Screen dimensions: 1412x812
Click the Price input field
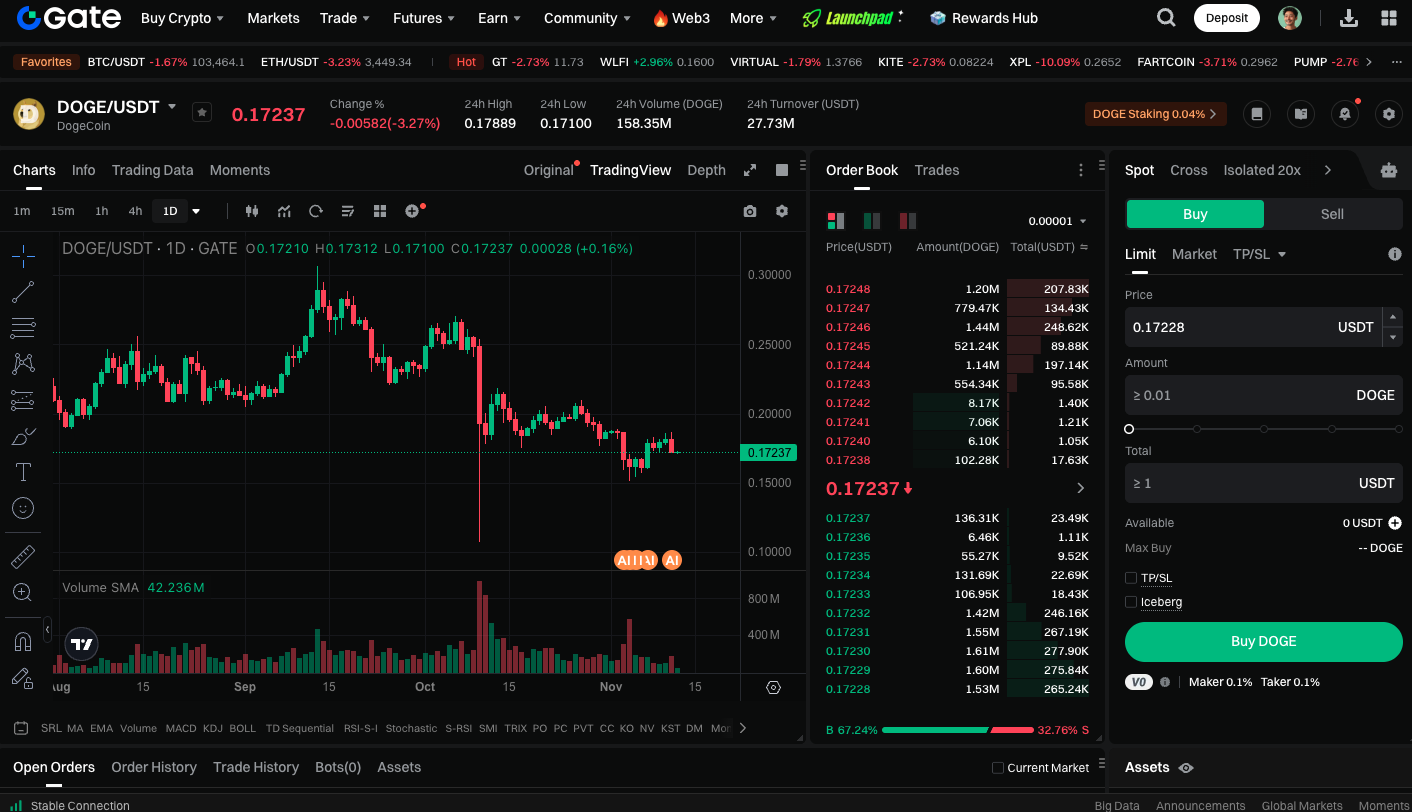[x=1253, y=327]
